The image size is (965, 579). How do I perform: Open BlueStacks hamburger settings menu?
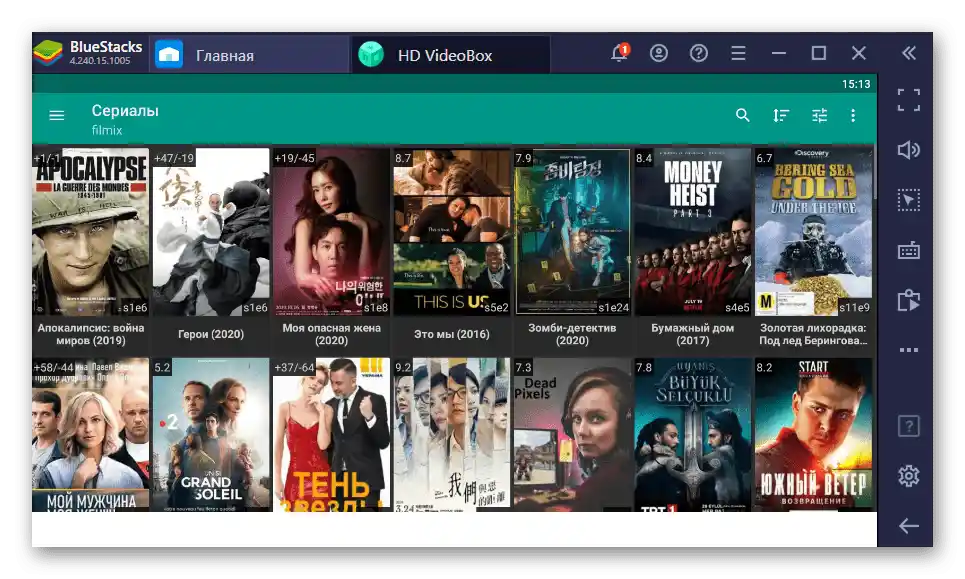click(739, 53)
